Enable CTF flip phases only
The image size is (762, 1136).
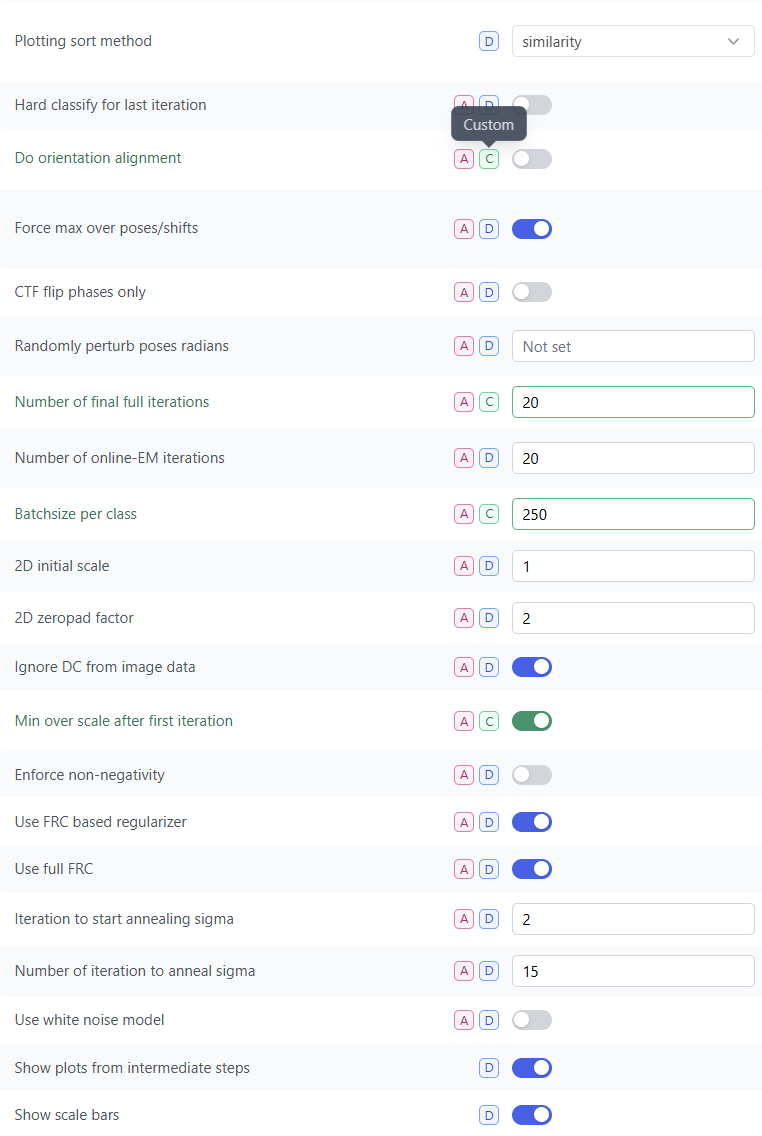tap(532, 292)
